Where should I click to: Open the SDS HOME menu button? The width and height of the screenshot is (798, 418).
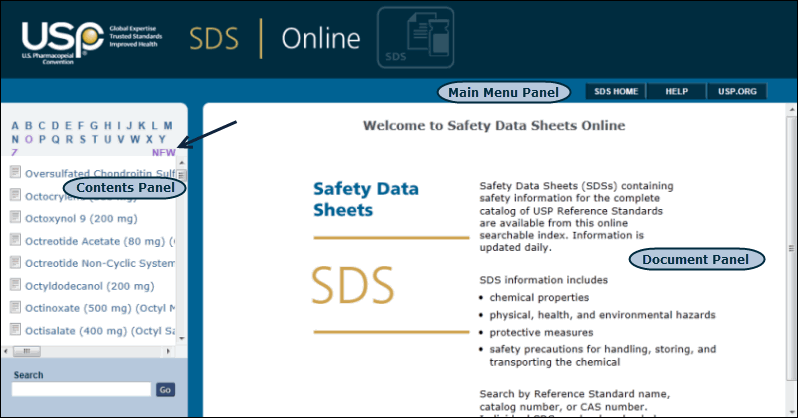(x=616, y=92)
